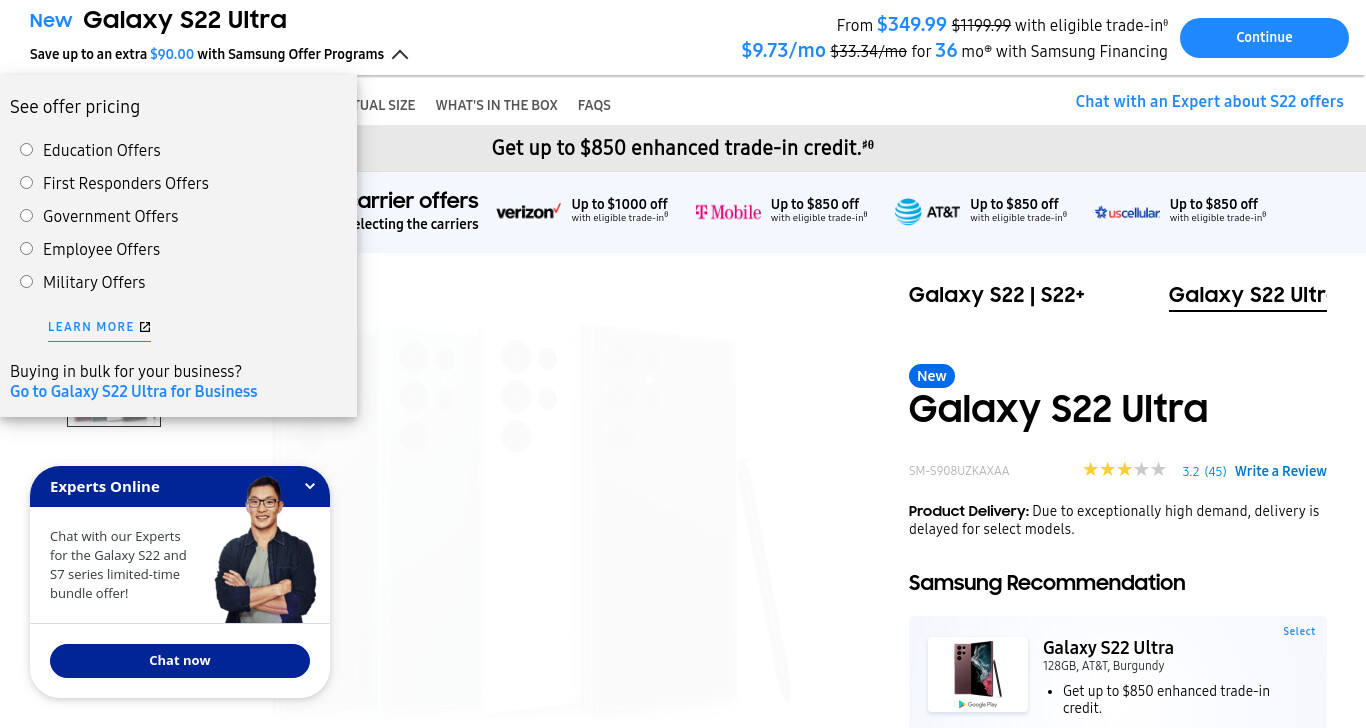The image size is (1366, 728).
Task: Click the blue Continue button
Action: click(x=1264, y=38)
